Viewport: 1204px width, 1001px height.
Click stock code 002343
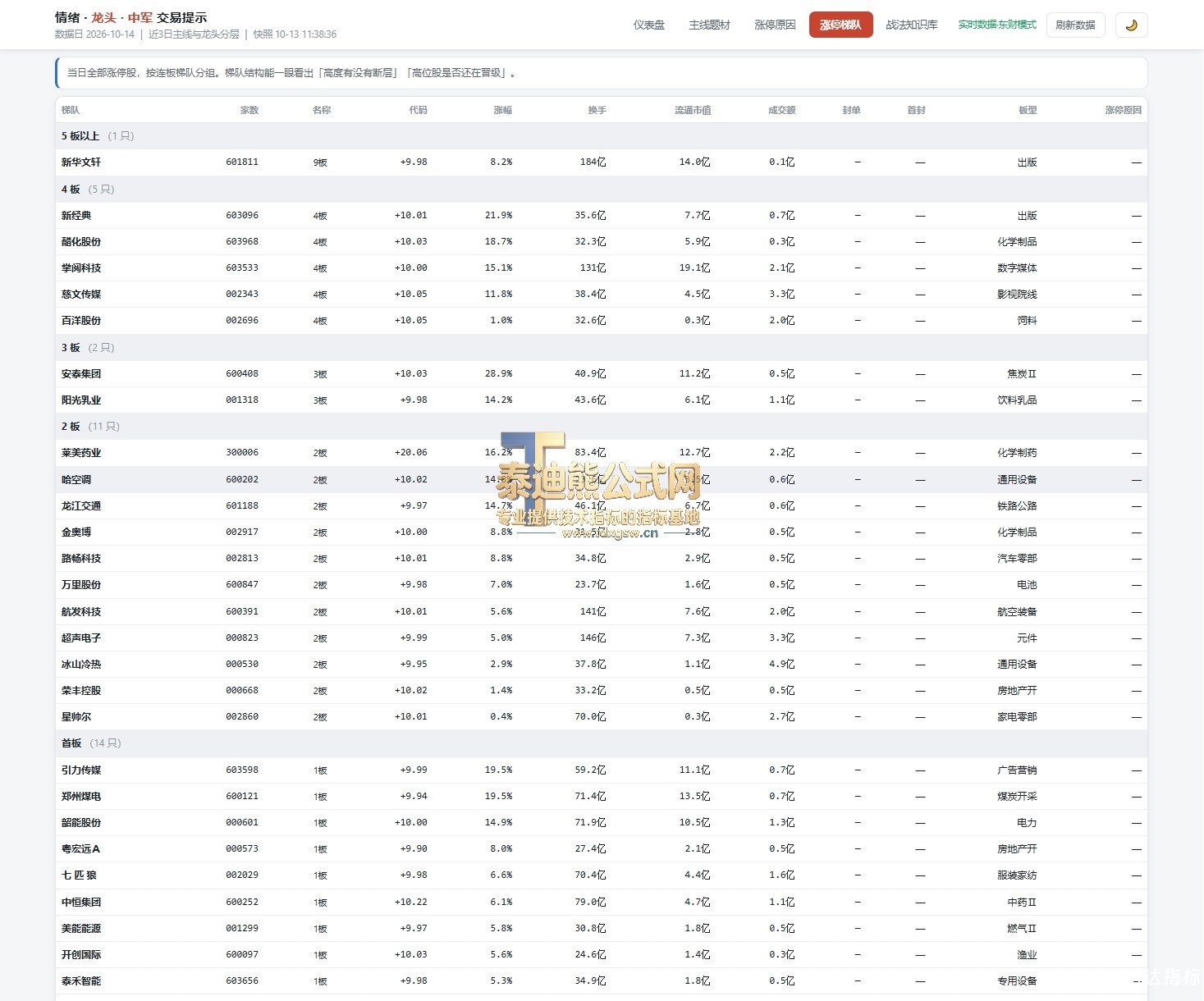coord(242,295)
